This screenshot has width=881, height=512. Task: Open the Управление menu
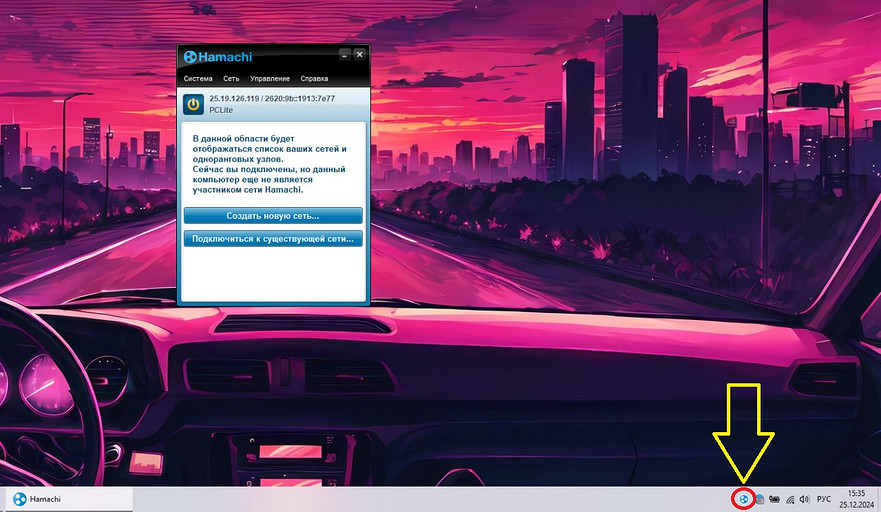(270, 78)
